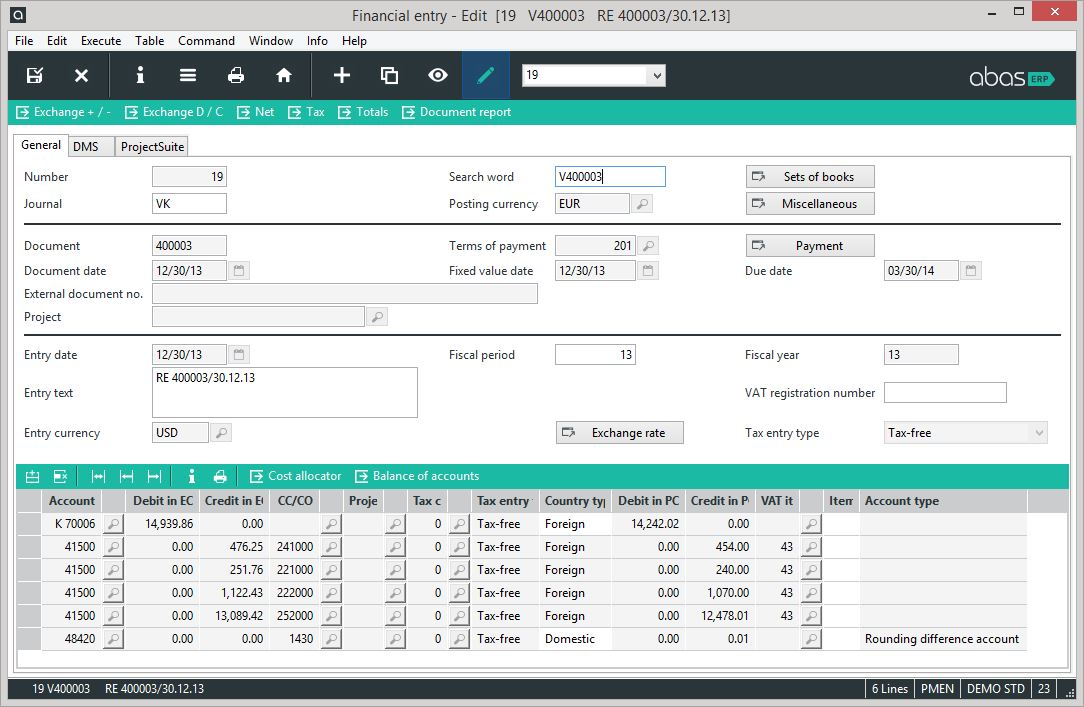The width and height of the screenshot is (1084, 707).
Task: Expand the entry number dropdown in the toolbar
Action: tap(655, 75)
